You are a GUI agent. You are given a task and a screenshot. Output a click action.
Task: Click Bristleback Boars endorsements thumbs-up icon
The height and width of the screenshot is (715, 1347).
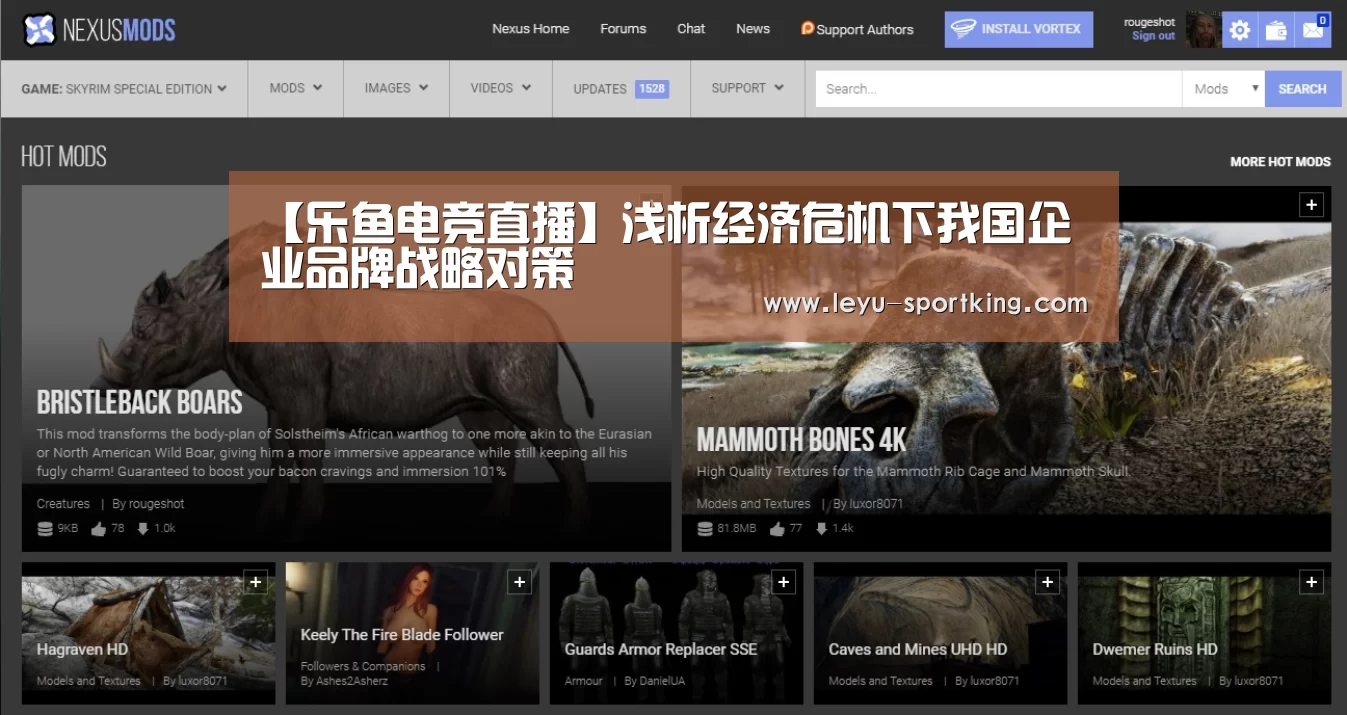(98, 529)
